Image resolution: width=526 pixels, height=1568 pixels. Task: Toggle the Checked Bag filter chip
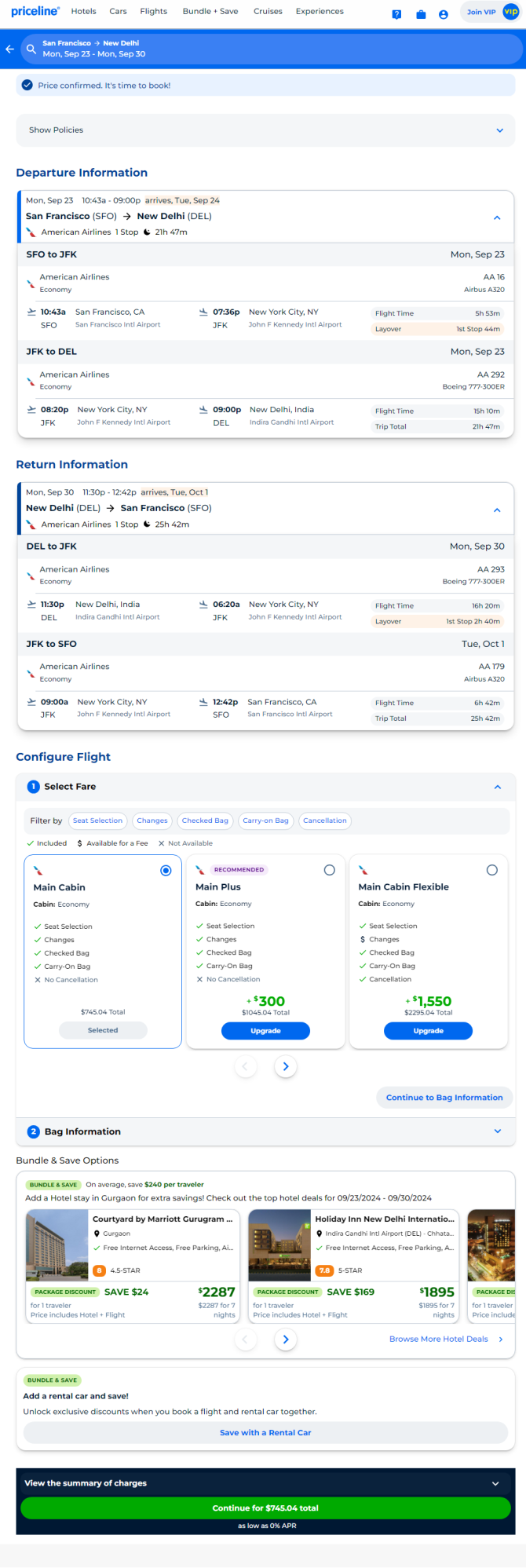tap(205, 821)
